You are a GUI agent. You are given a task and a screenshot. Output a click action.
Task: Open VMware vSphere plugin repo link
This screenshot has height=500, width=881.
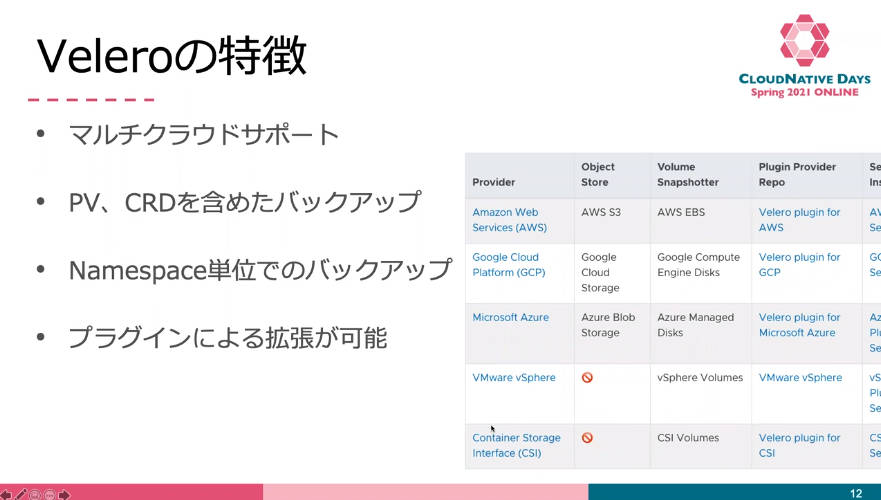(800, 378)
